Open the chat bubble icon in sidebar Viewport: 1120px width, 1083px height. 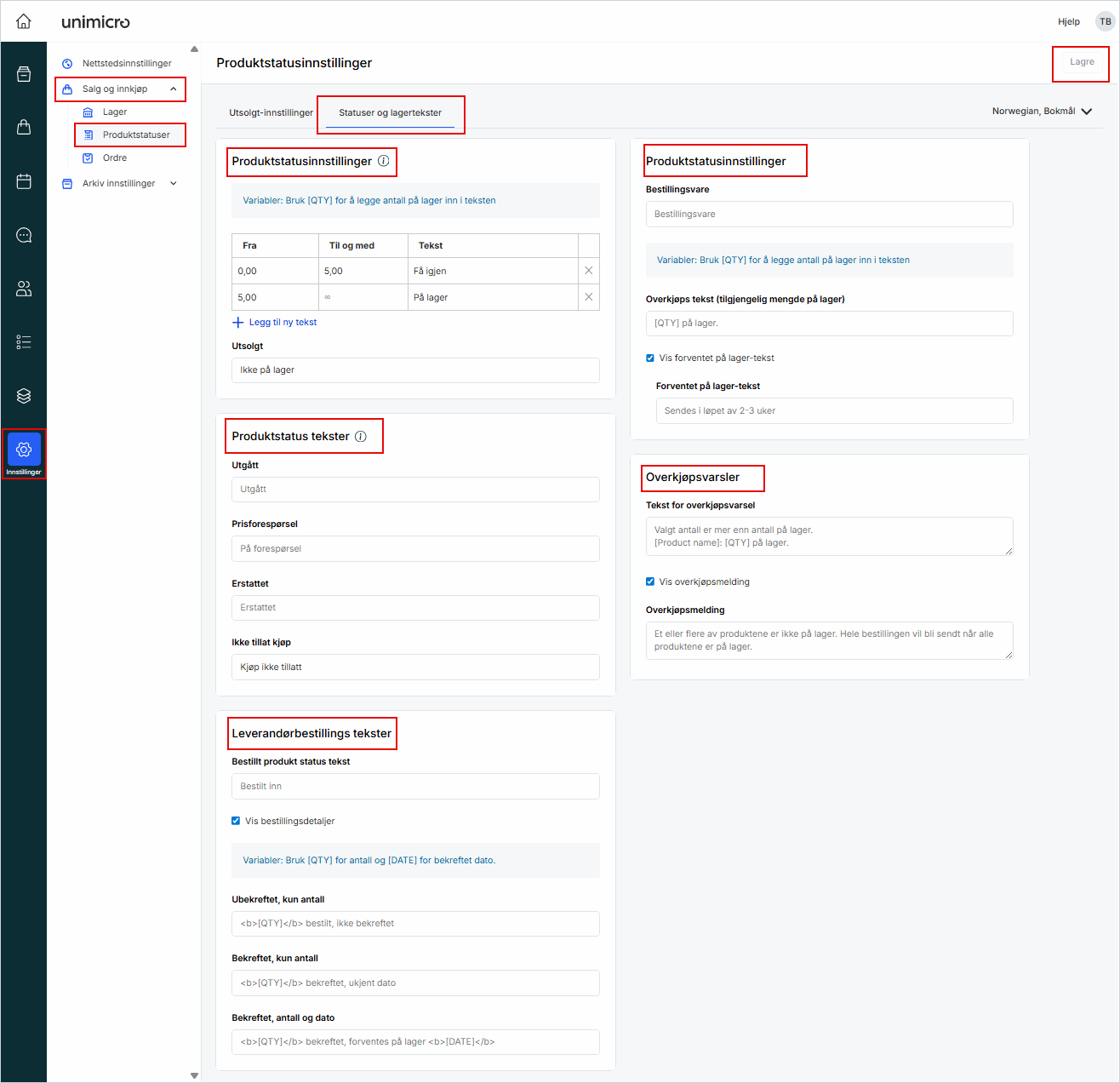point(23,235)
